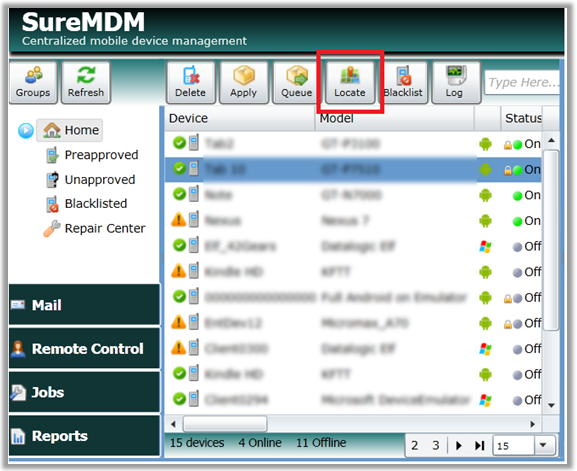Image resolution: width=577 pixels, height=471 pixels.
Task: Select the Full Android on Emulator row
Action: coord(353,297)
